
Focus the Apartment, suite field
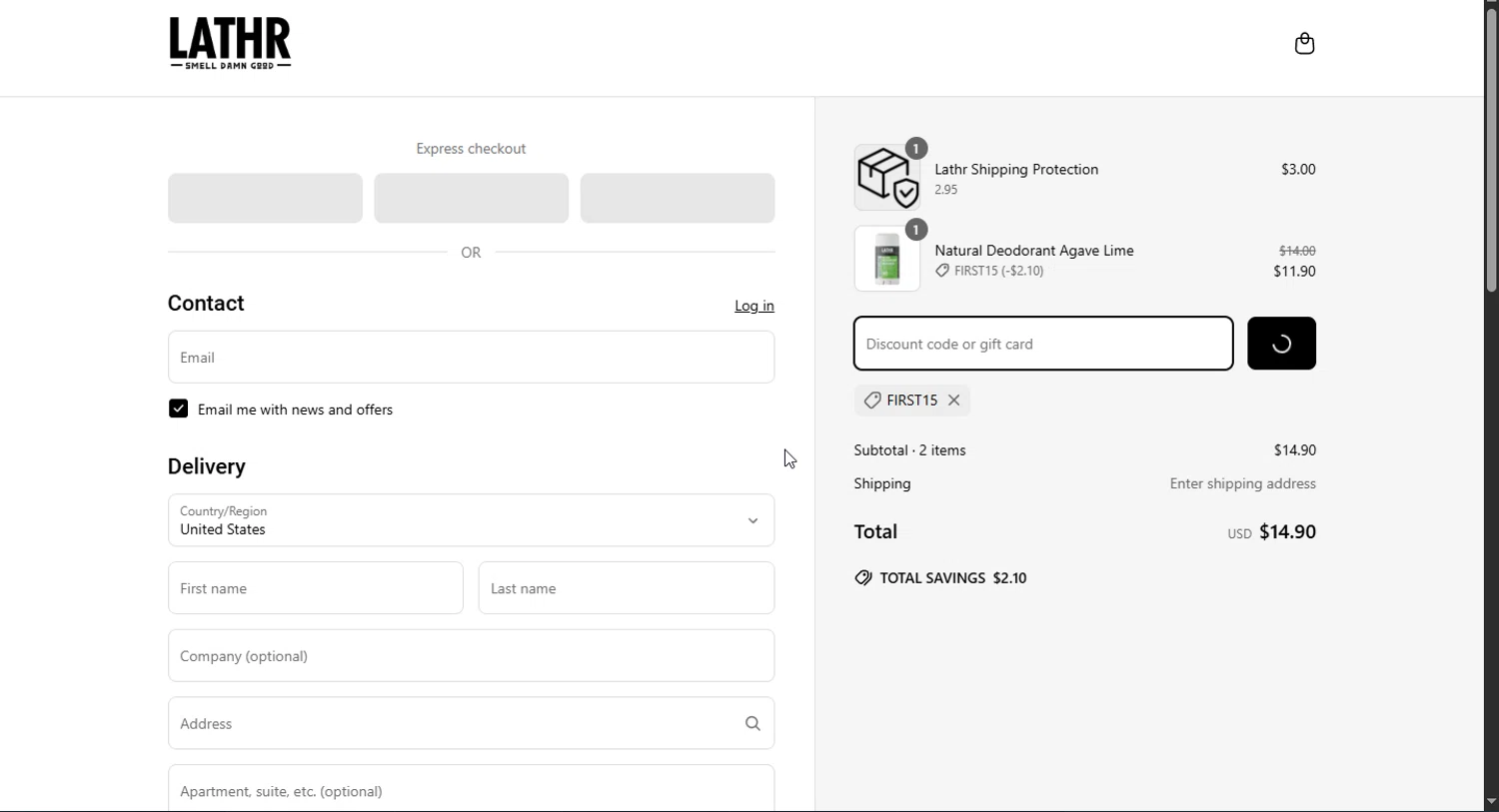tap(471, 789)
